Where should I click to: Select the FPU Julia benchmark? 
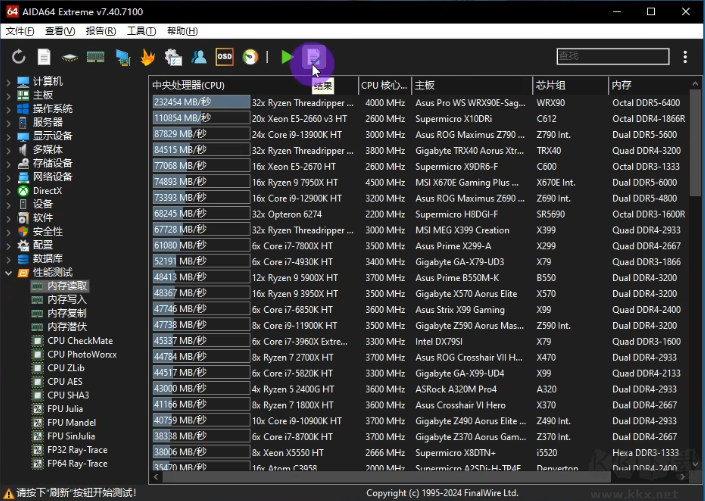(x=65, y=409)
